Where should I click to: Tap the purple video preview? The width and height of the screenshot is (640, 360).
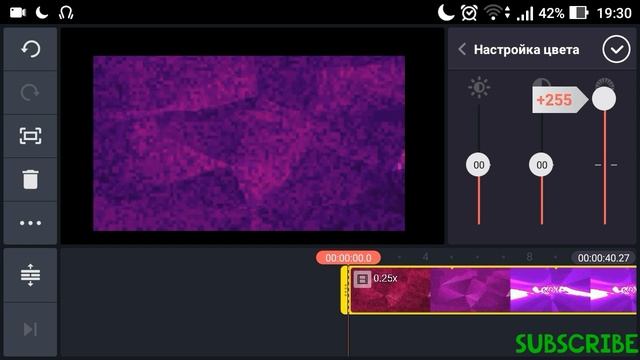tap(249, 143)
